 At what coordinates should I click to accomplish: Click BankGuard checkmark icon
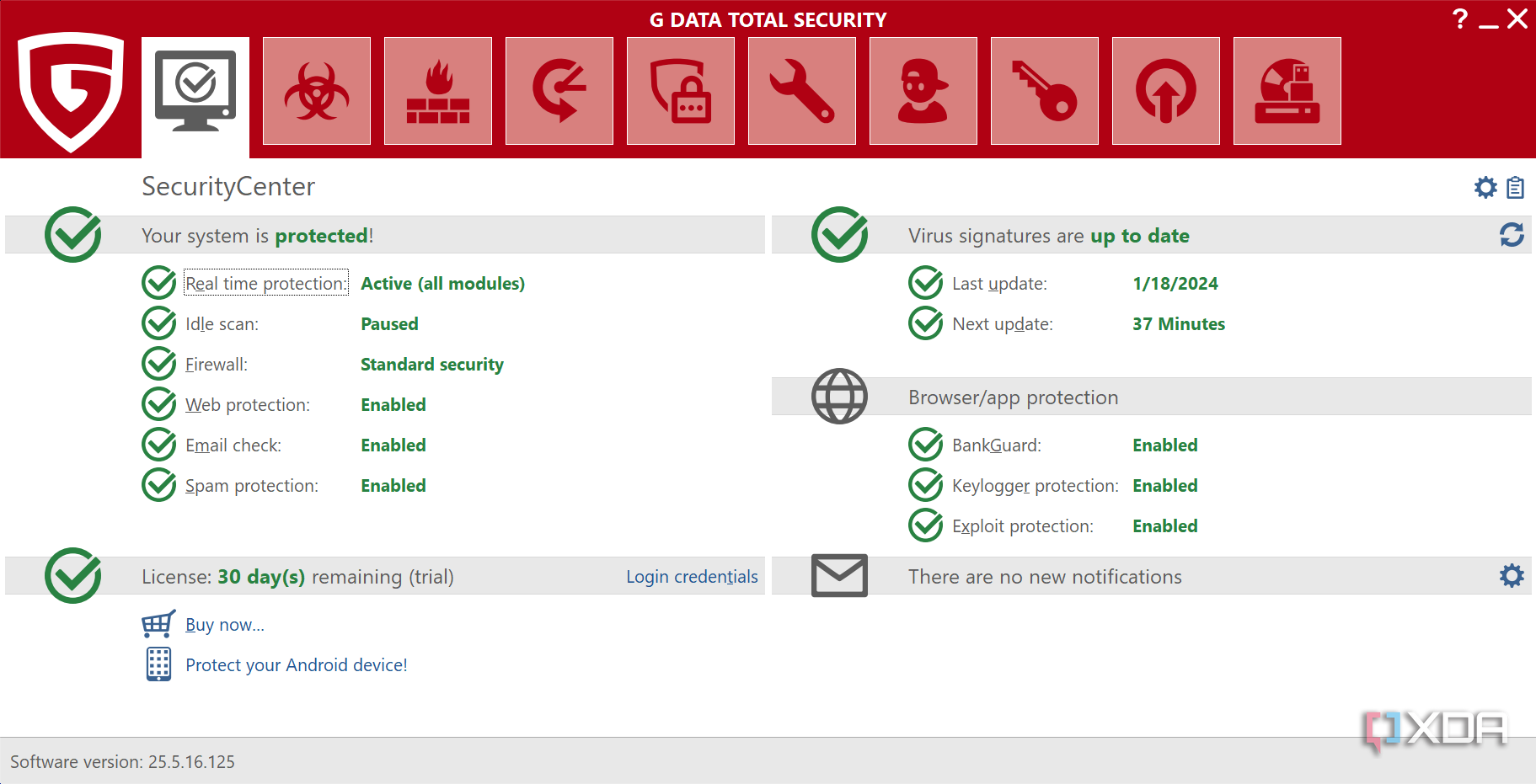(x=926, y=445)
